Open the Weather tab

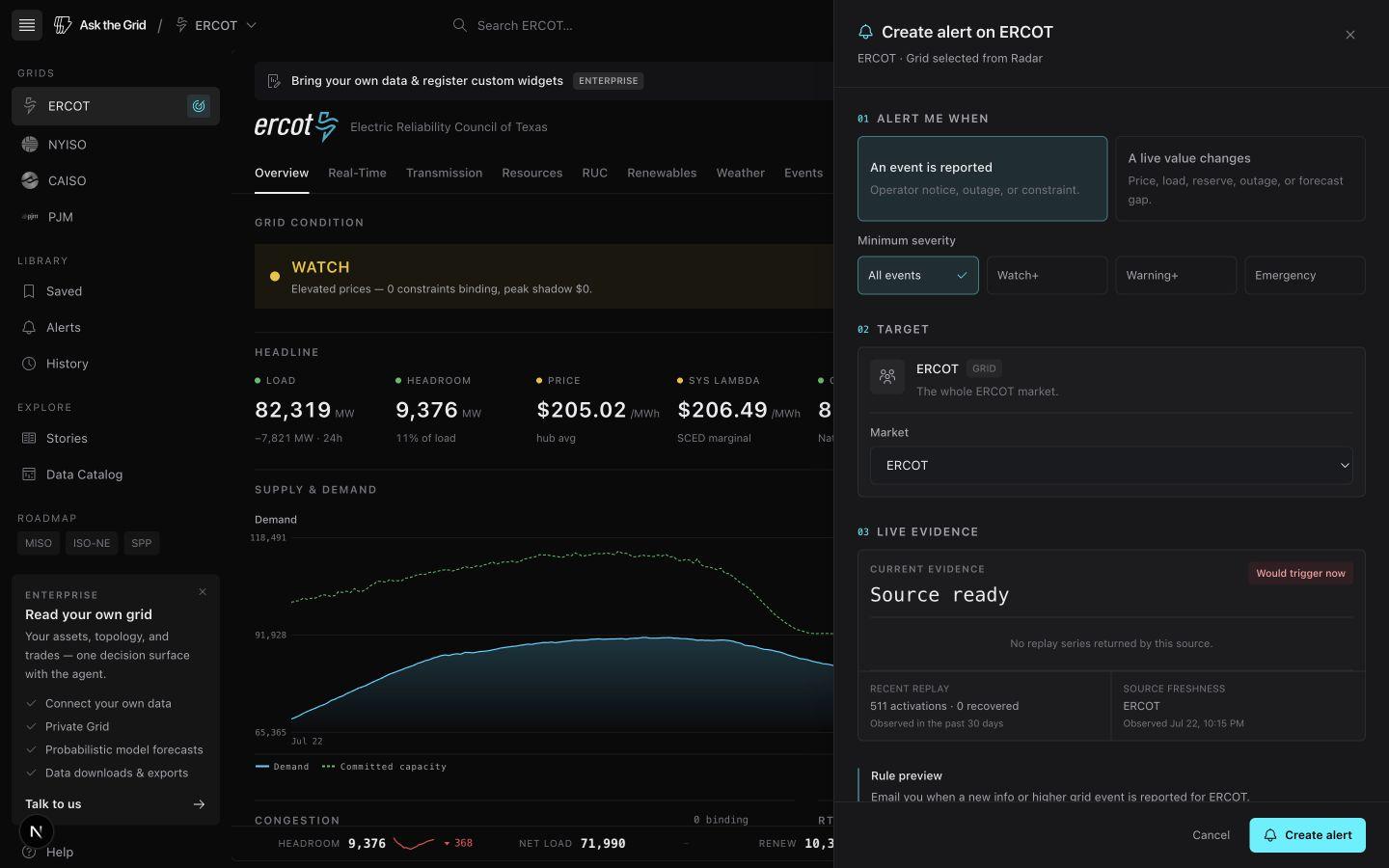[740, 174]
